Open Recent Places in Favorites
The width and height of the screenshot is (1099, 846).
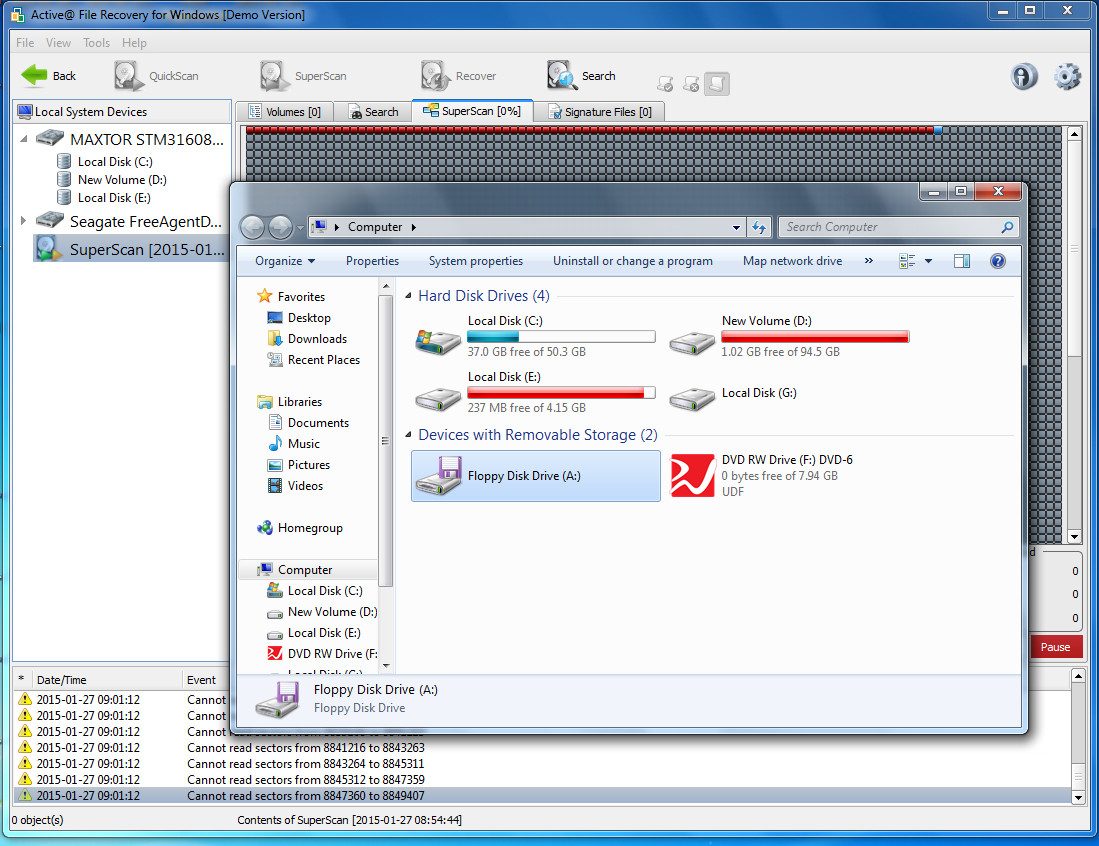323,360
